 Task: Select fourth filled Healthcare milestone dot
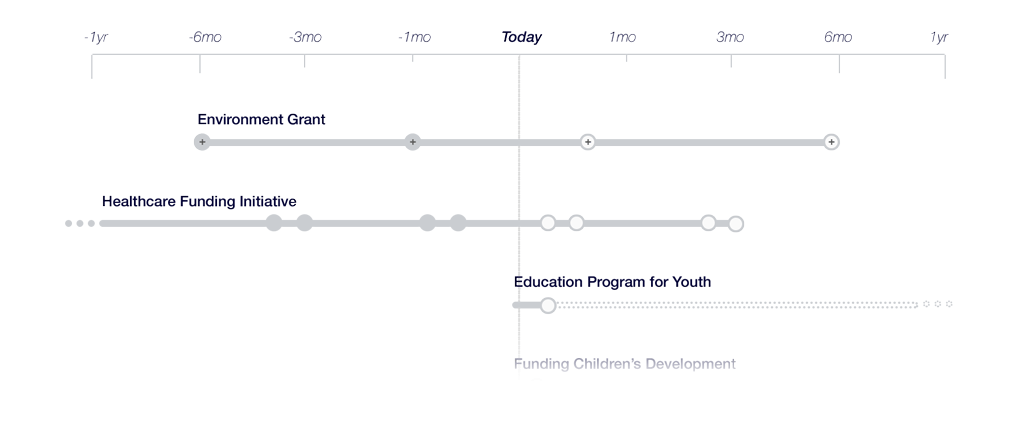click(x=458, y=223)
